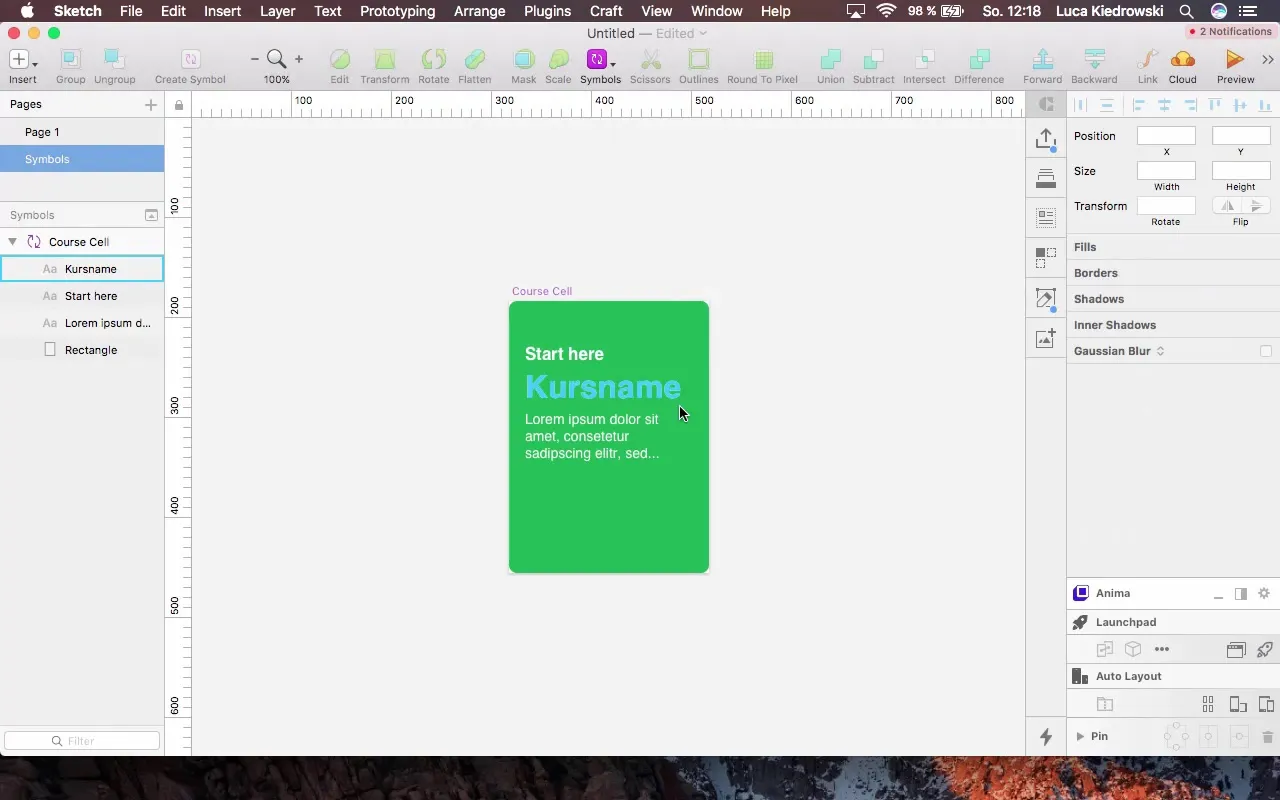Screen dimensions: 1280x800
Task: Open the Spotlight search icon
Action: pyautogui.click(x=1186, y=11)
